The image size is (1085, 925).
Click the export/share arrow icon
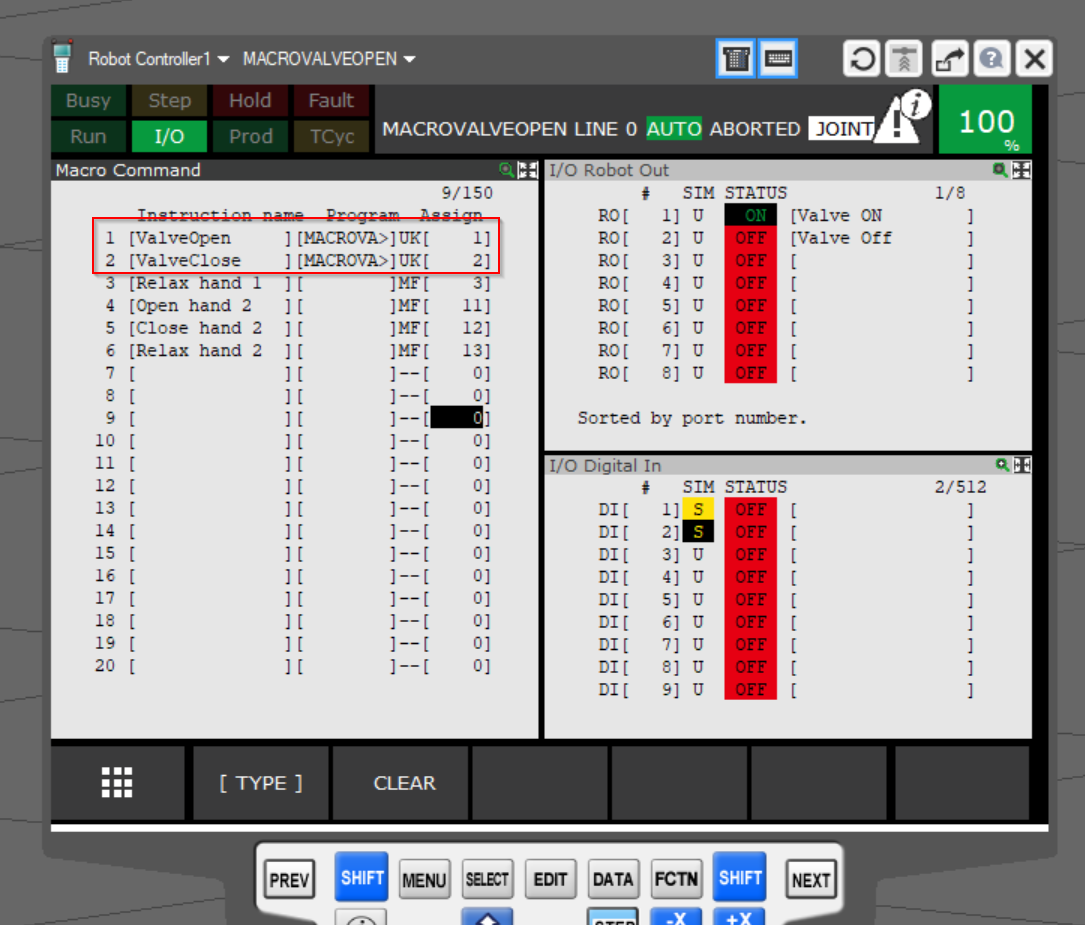pyautogui.click(x=949, y=59)
